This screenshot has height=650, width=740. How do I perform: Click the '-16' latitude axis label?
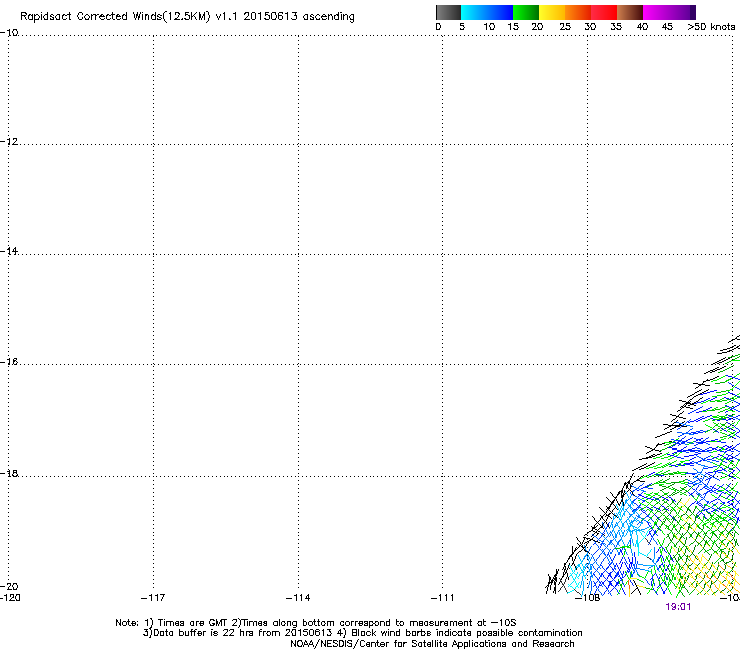(x=9, y=362)
